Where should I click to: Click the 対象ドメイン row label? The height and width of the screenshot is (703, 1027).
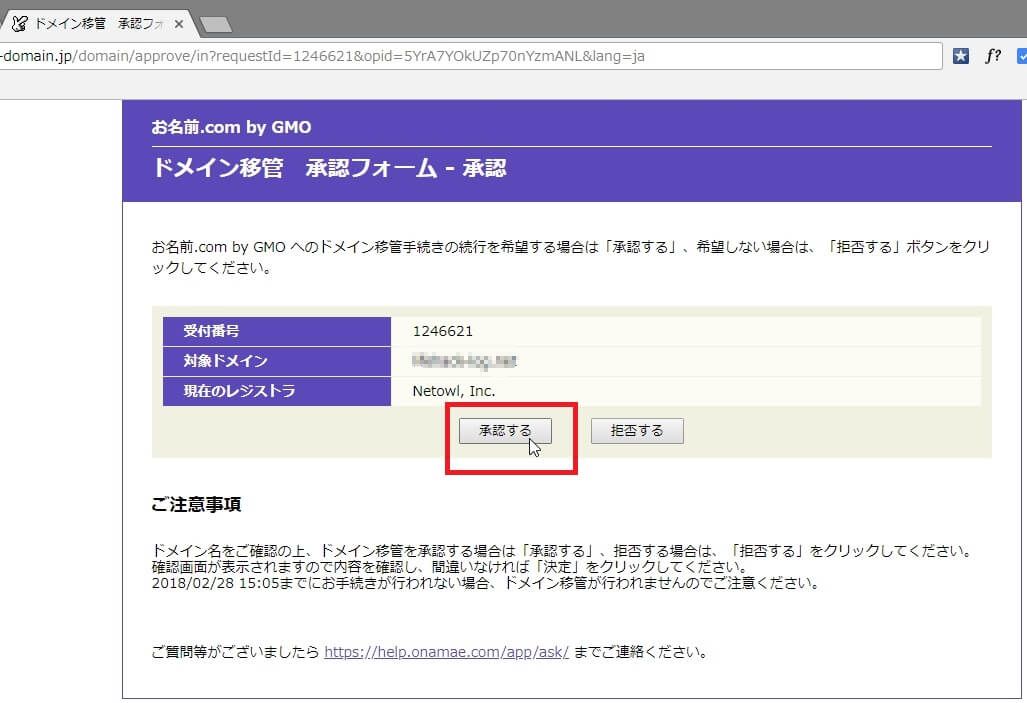click(x=226, y=361)
